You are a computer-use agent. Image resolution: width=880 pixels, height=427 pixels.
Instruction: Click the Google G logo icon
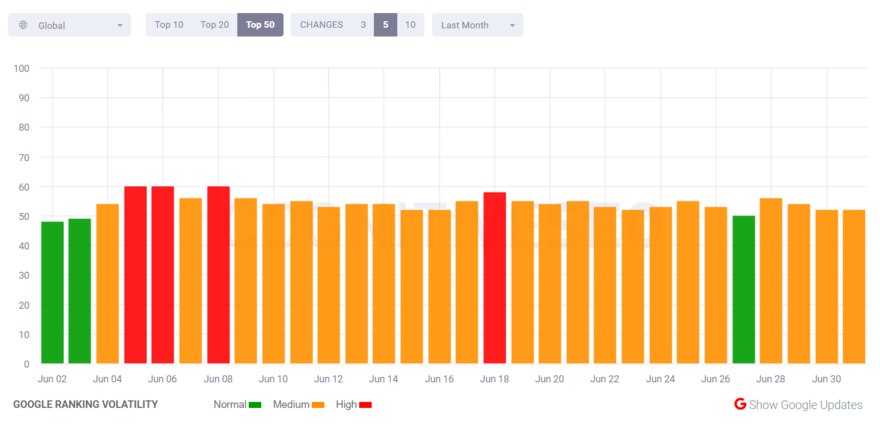pyautogui.click(x=740, y=404)
